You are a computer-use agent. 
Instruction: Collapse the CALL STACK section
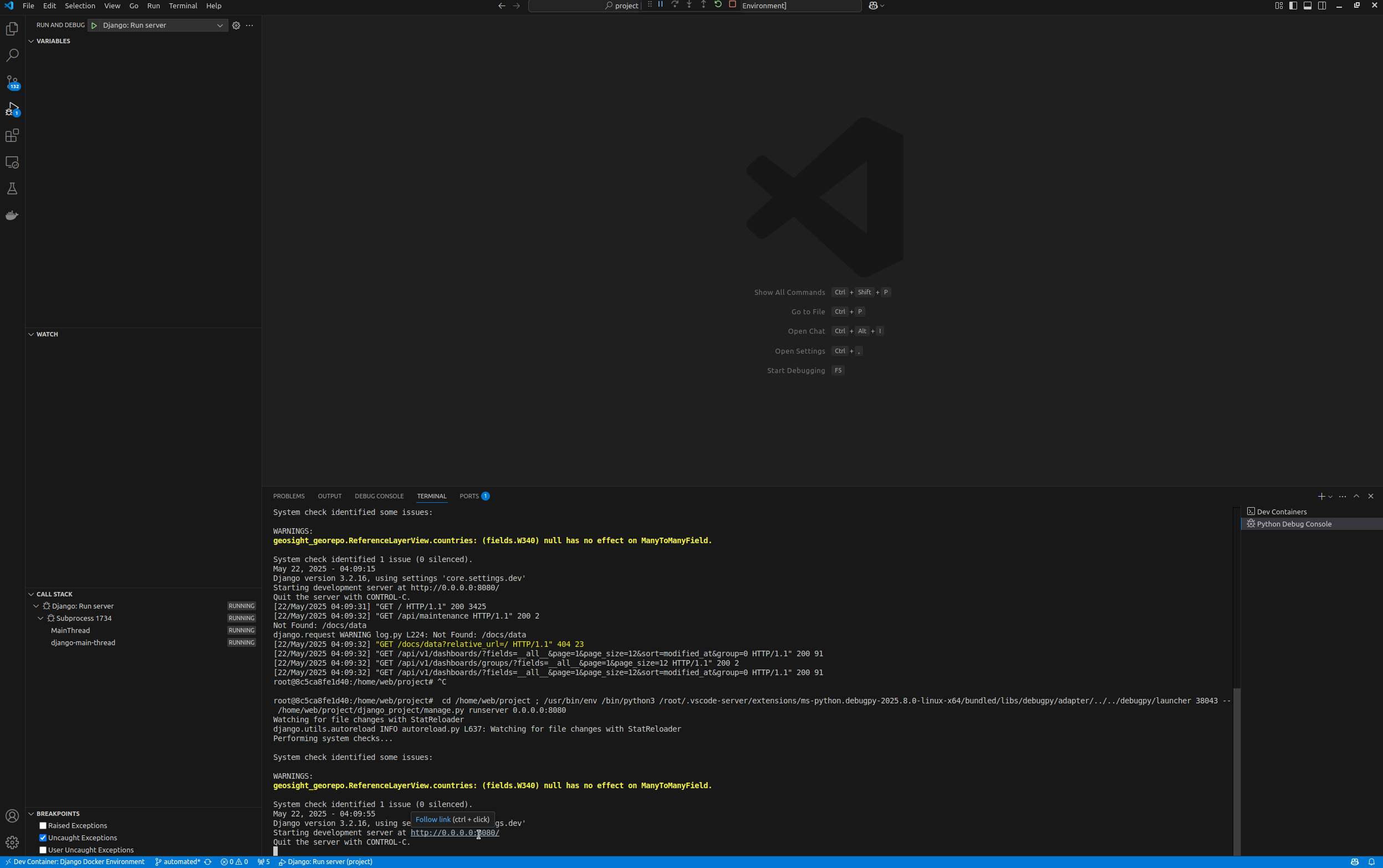point(31,594)
